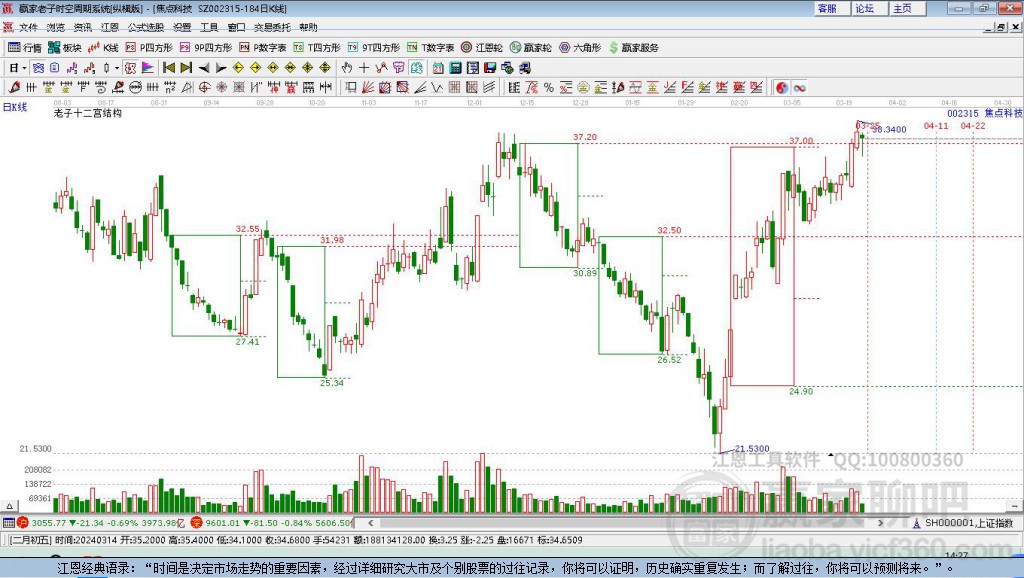Jump to last bar icon

(186, 67)
